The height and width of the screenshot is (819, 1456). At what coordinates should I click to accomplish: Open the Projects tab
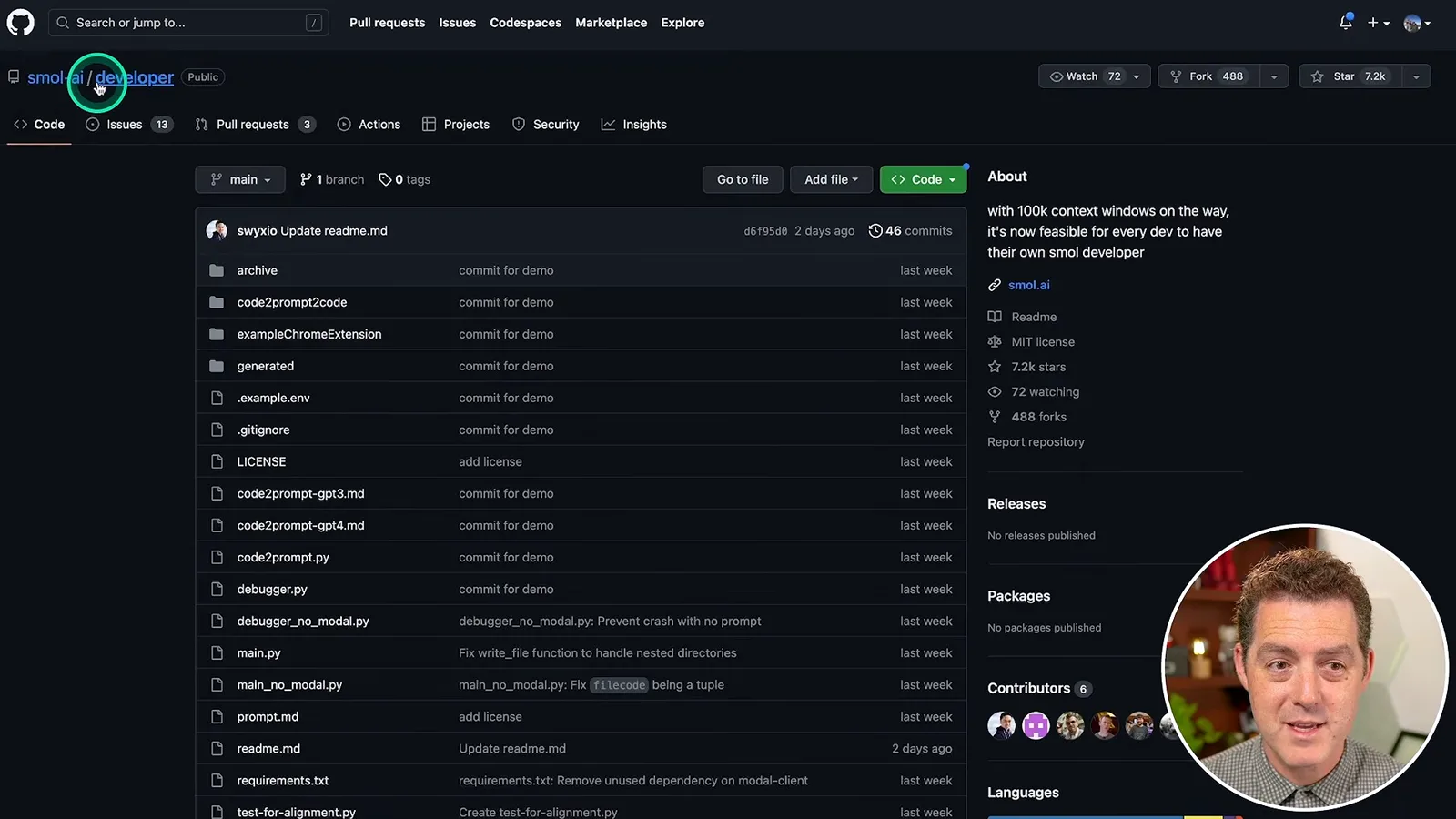pyautogui.click(x=456, y=125)
